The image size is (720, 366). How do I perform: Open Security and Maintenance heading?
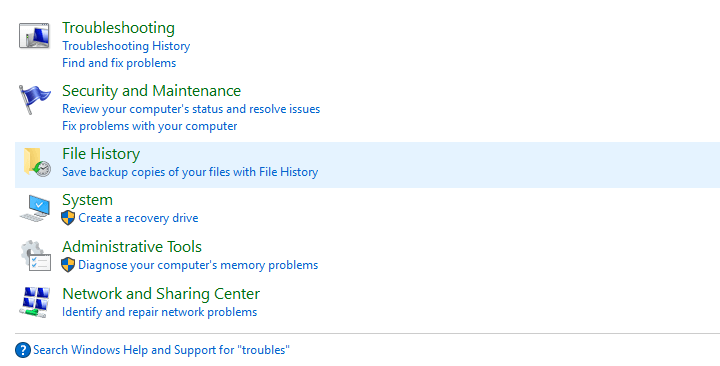click(152, 90)
